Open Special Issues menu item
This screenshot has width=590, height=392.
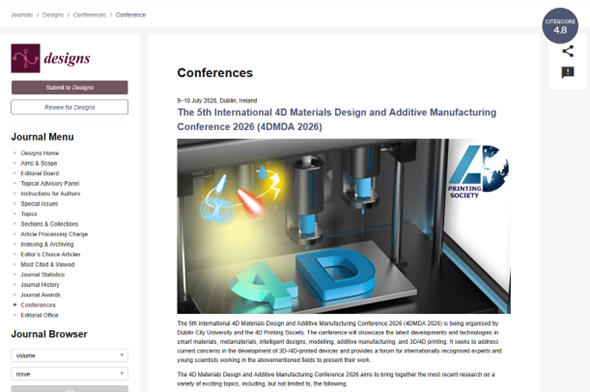(x=39, y=204)
